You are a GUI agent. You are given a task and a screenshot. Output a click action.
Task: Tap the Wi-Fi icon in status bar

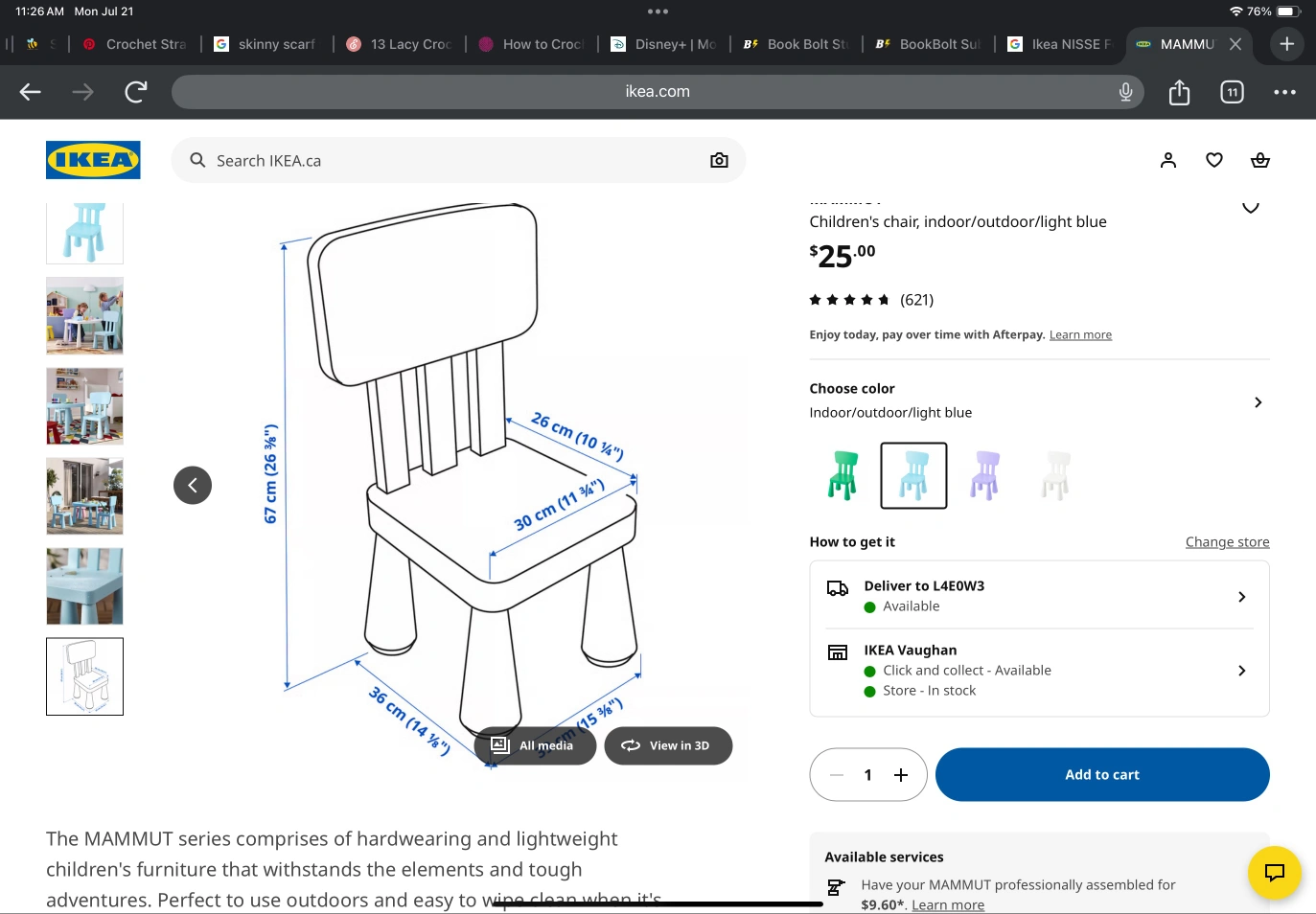pos(1236,11)
